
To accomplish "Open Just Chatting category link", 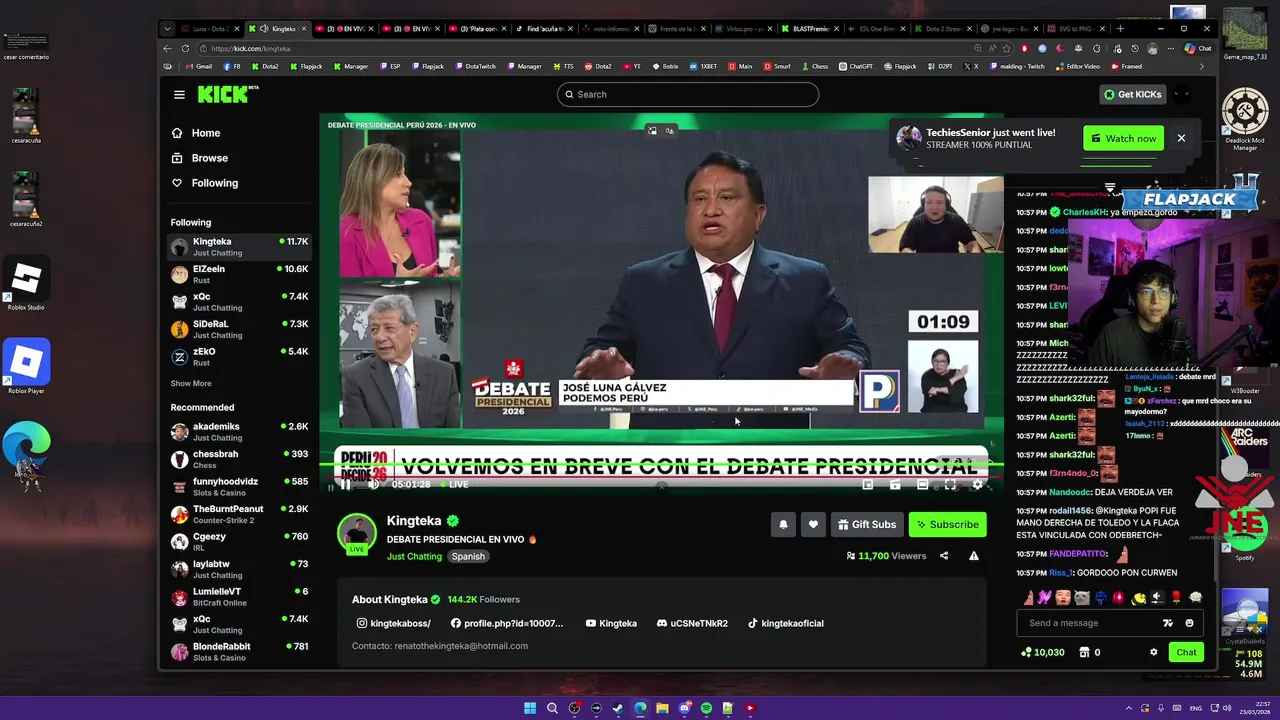I will [414, 556].
